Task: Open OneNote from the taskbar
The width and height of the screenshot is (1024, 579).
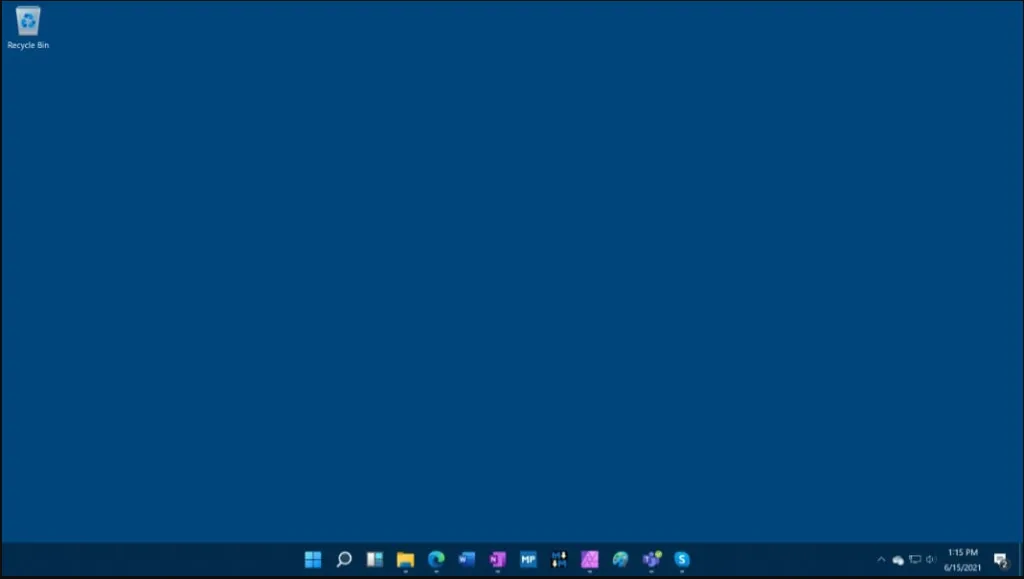Action: coord(497,560)
